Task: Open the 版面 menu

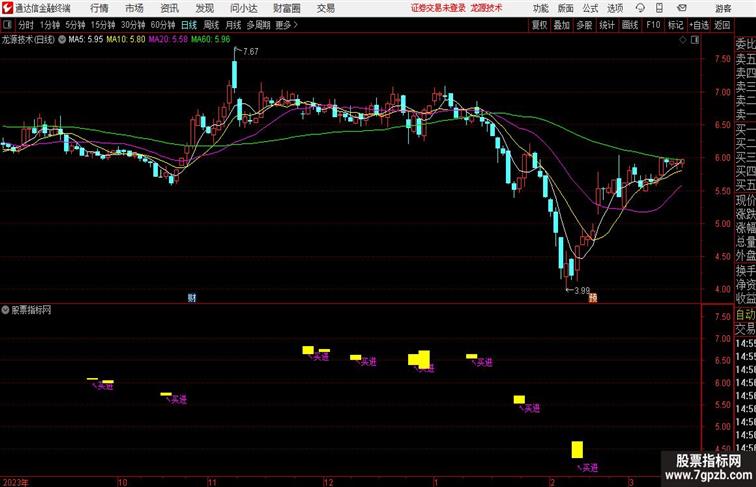Action: (566, 8)
